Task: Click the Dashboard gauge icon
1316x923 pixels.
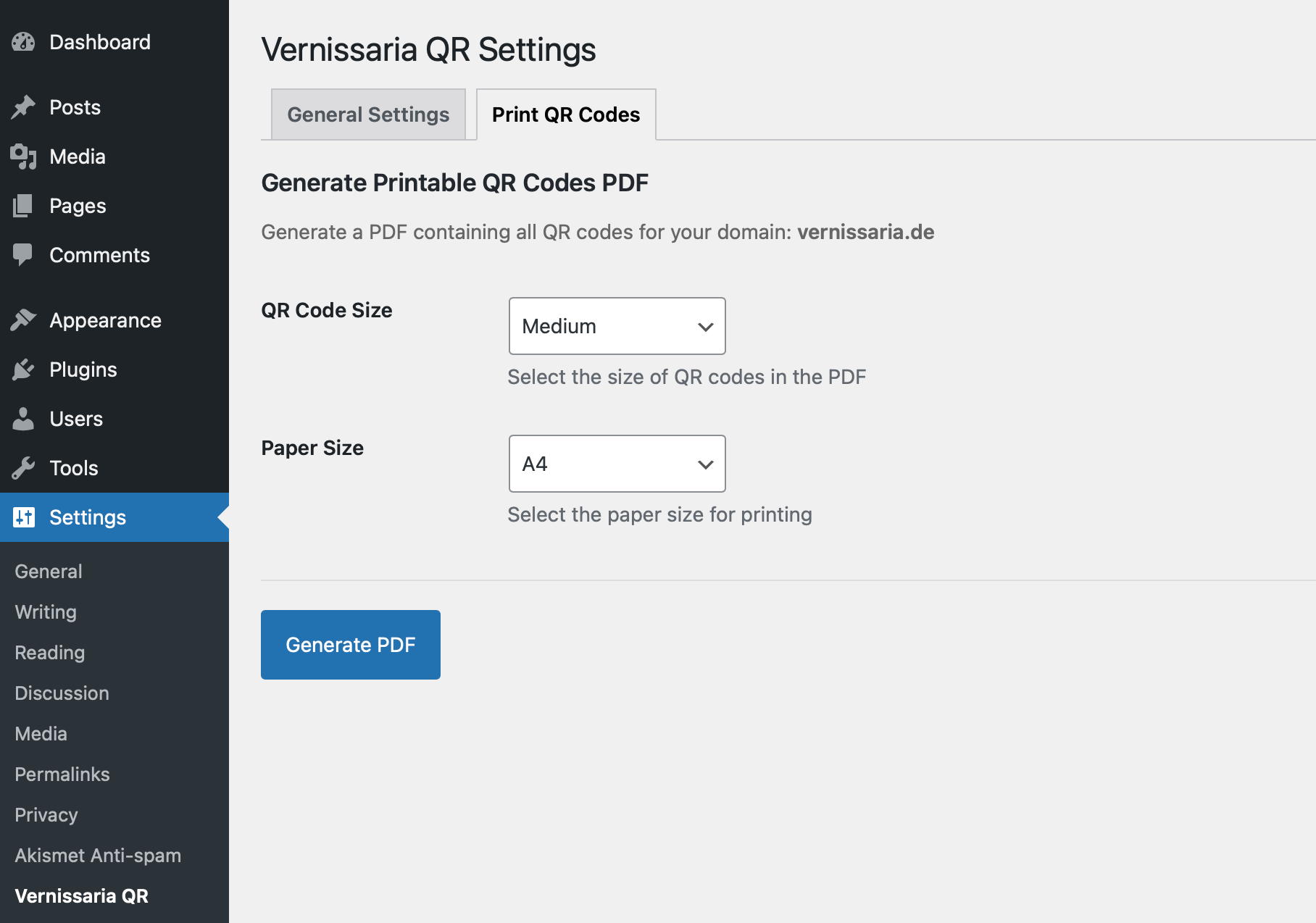Action: (x=23, y=42)
